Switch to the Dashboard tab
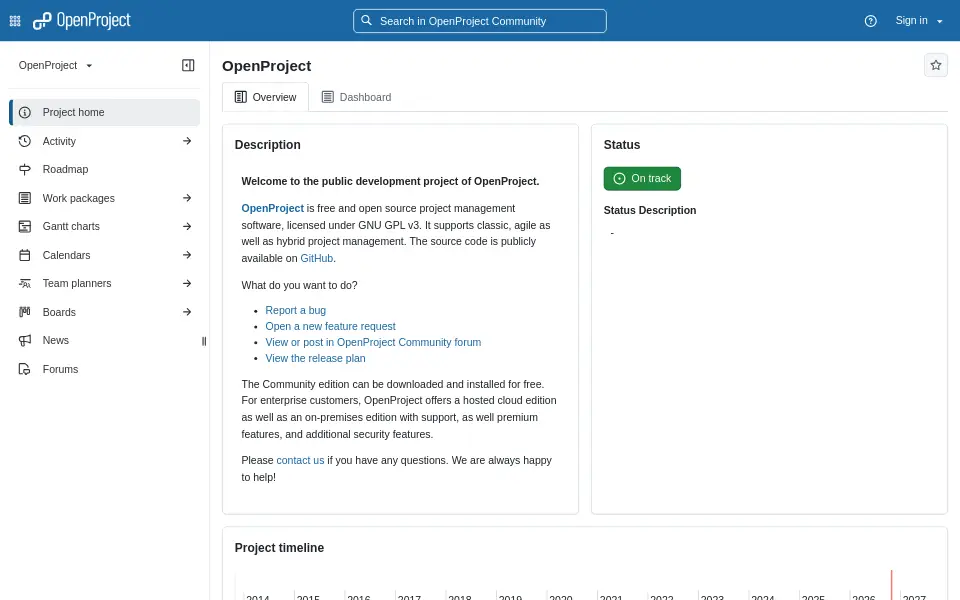The image size is (960, 600). click(356, 97)
